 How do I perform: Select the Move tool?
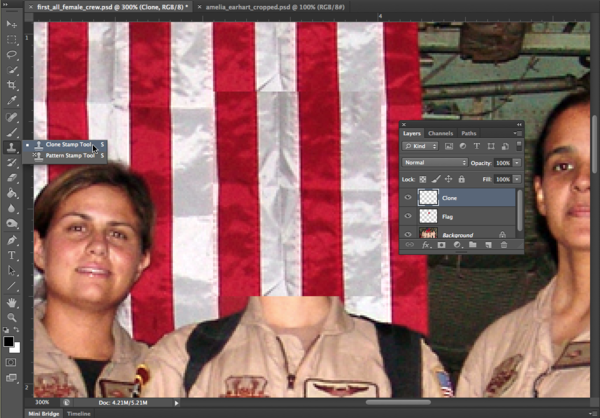coord(12,24)
